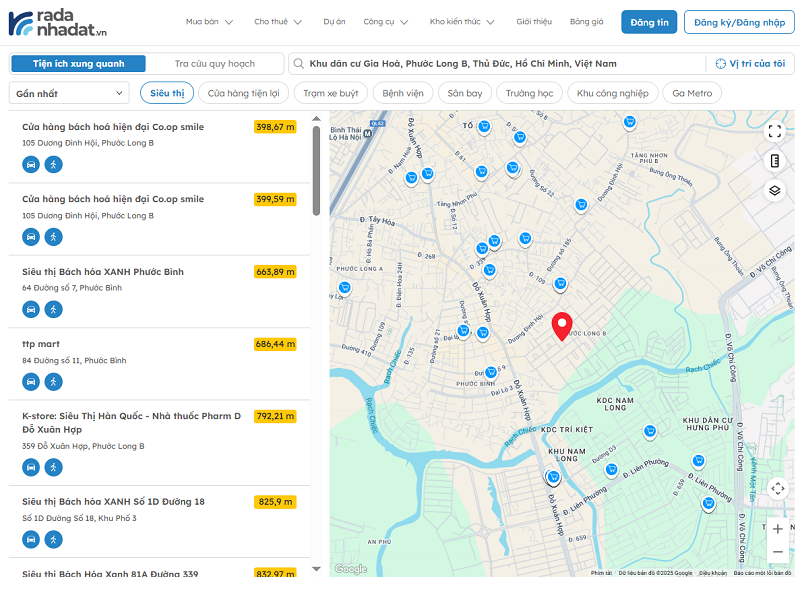Select Siêu thị Bách hóa XANH Phước Bình result
Viewport: 800px width, 589px height.
[103, 272]
